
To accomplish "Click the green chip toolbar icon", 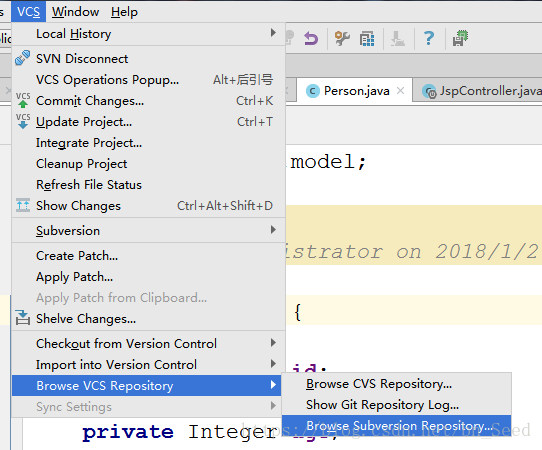I will click(x=460, y=38).
